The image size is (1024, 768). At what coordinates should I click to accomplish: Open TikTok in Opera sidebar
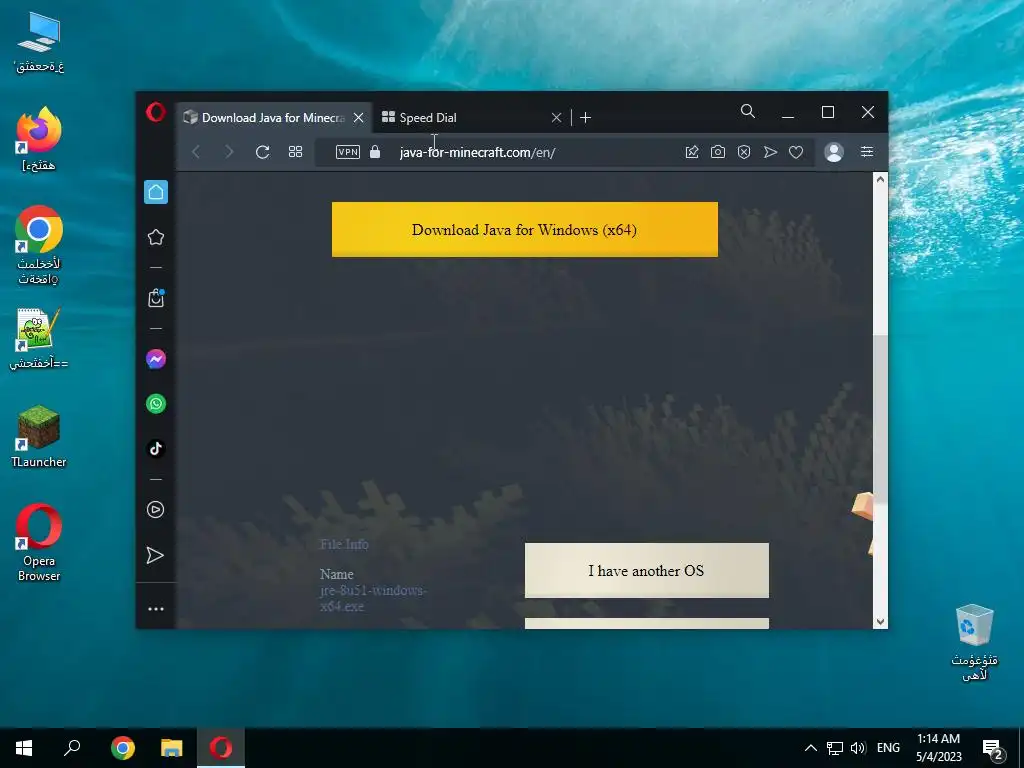tap(156, 449)
